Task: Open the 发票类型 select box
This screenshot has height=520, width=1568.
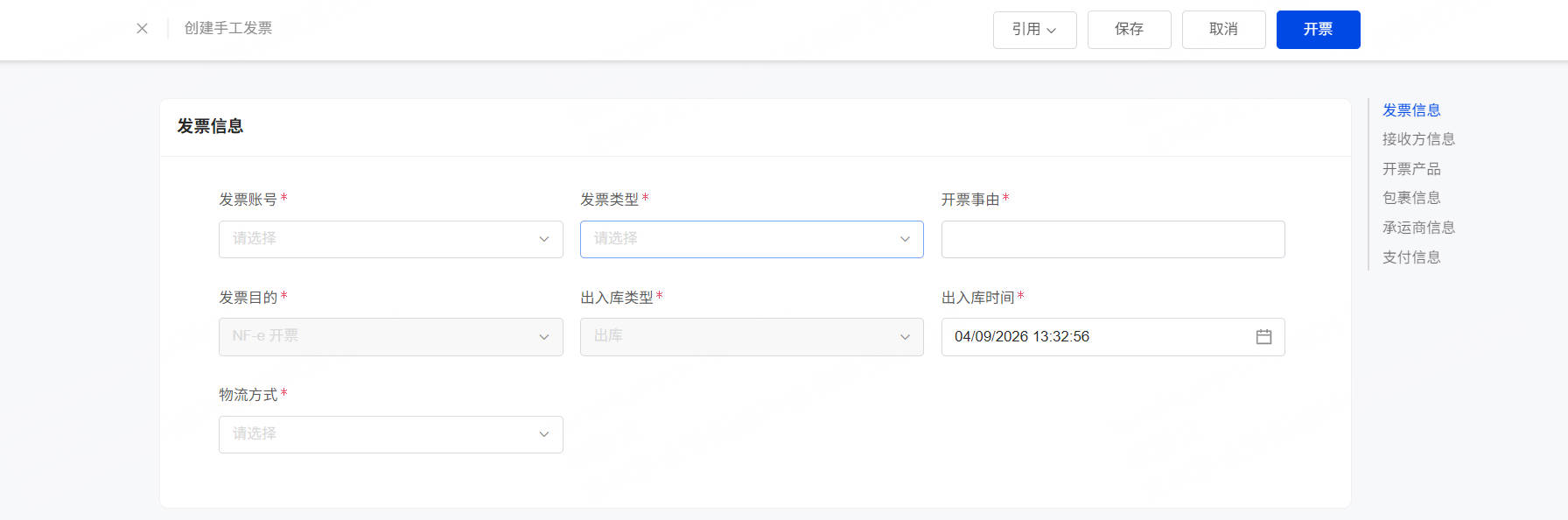Action: (x=752, y=239)
